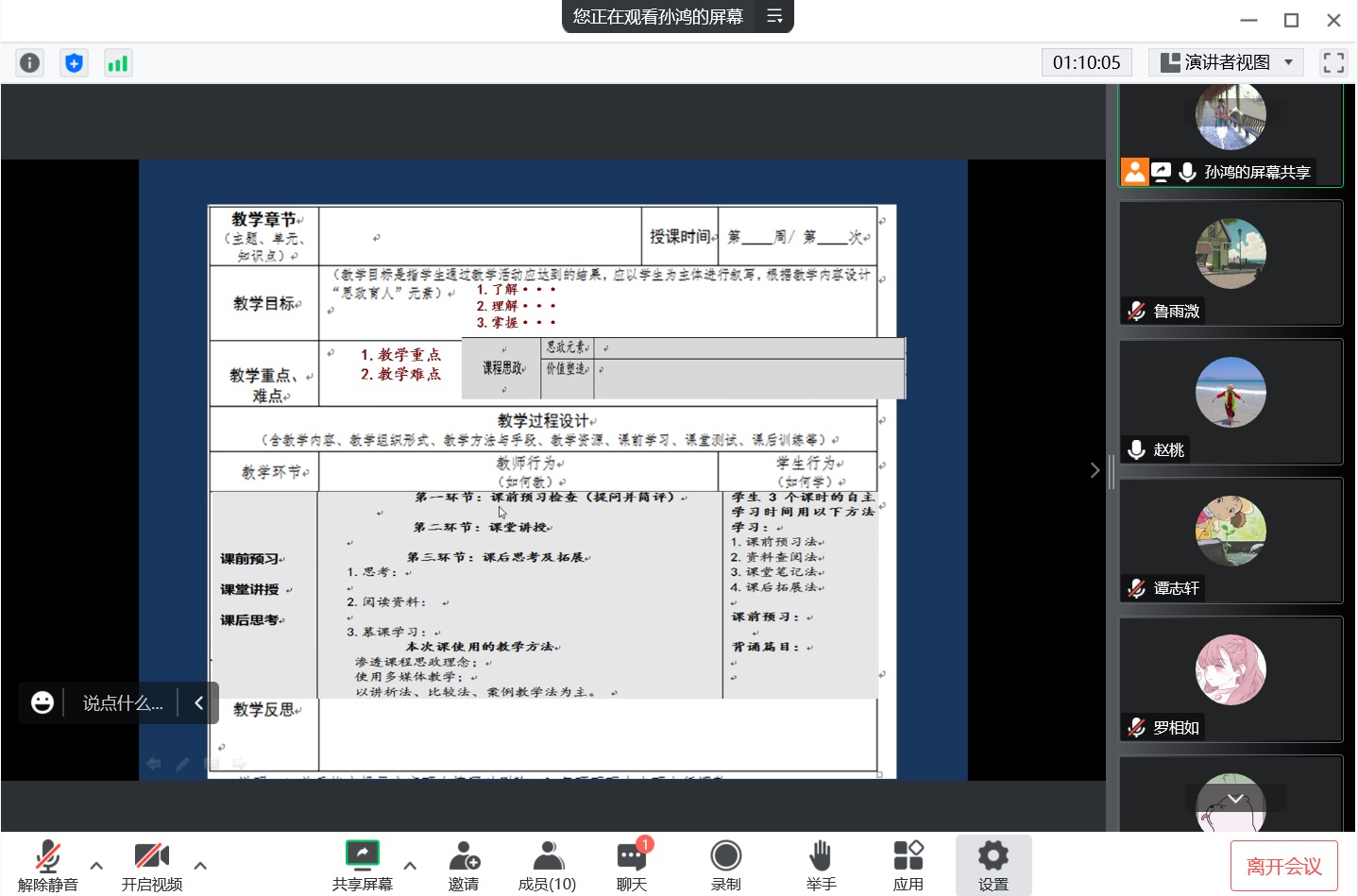Enter full screen mode

1333,63
